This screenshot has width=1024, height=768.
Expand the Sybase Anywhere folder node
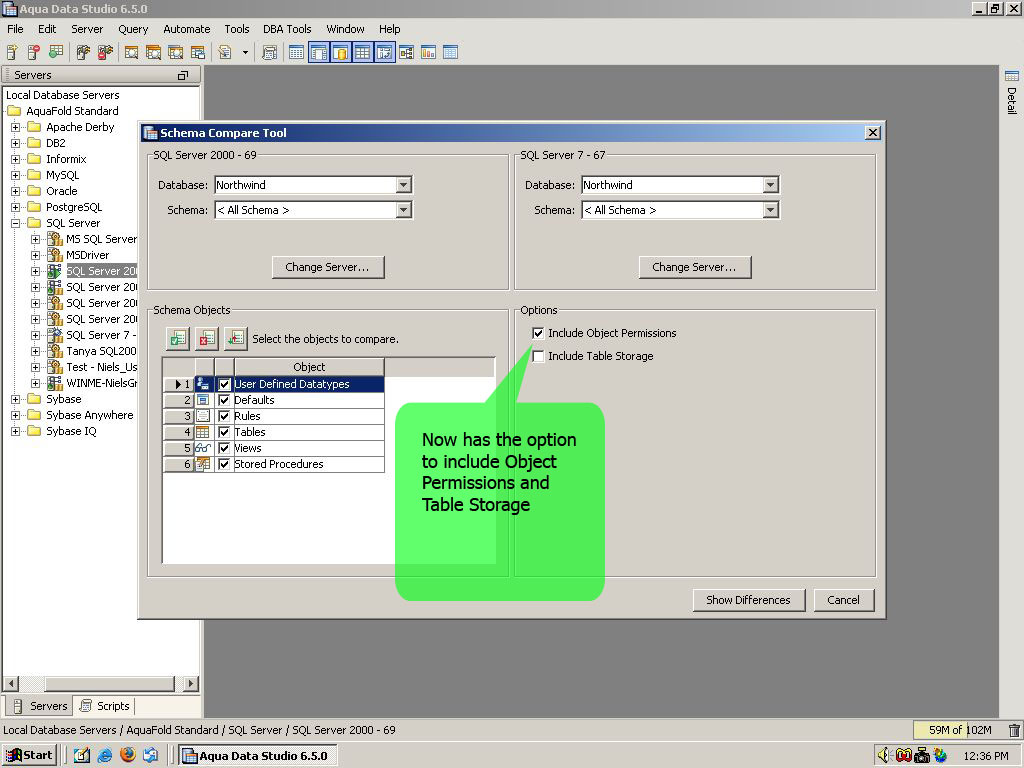16,415
